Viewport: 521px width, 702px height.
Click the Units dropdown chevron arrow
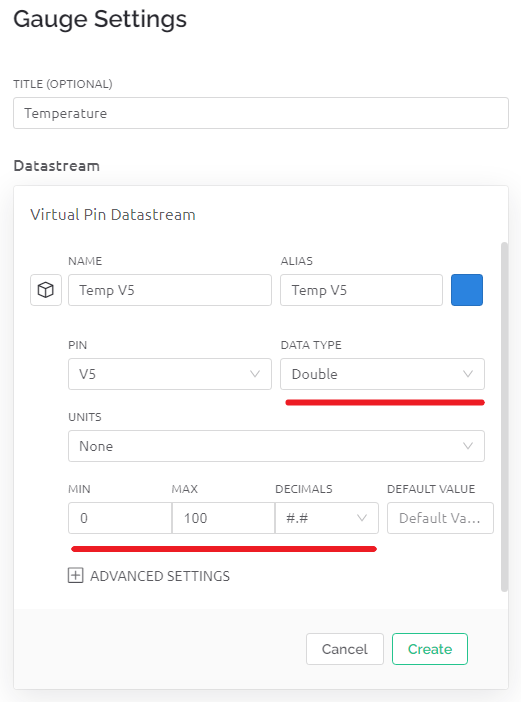(x=468, y=446)
